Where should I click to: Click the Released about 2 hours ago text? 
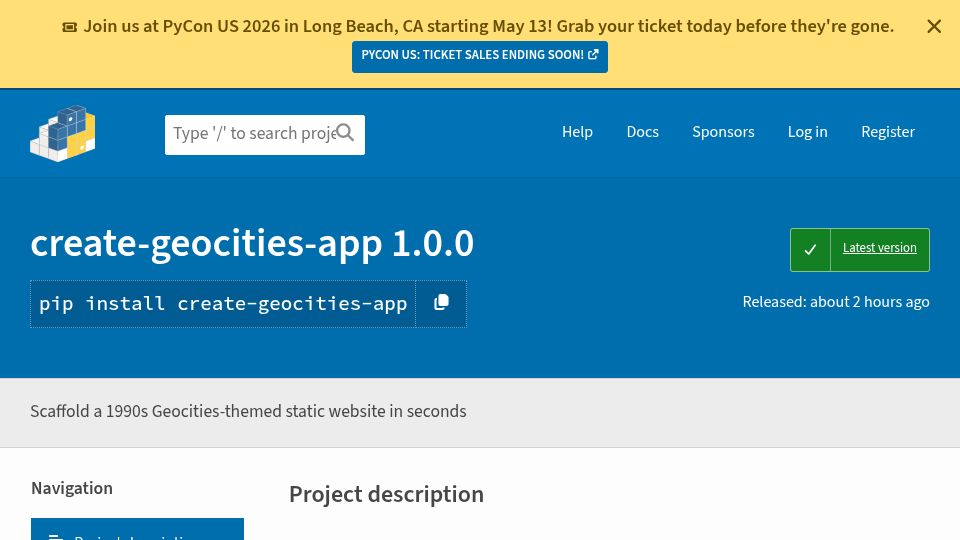tap(836, 302)
